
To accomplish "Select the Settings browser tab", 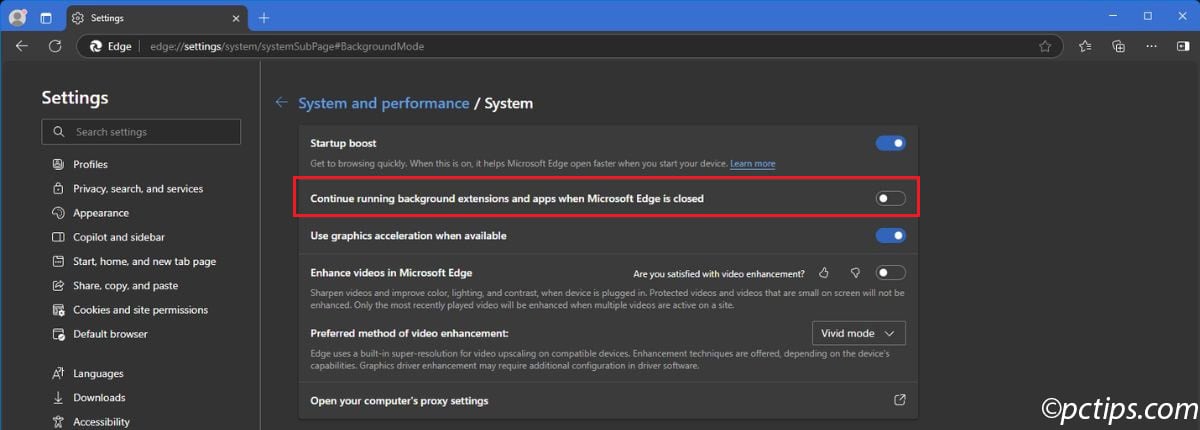I will 157,18.
